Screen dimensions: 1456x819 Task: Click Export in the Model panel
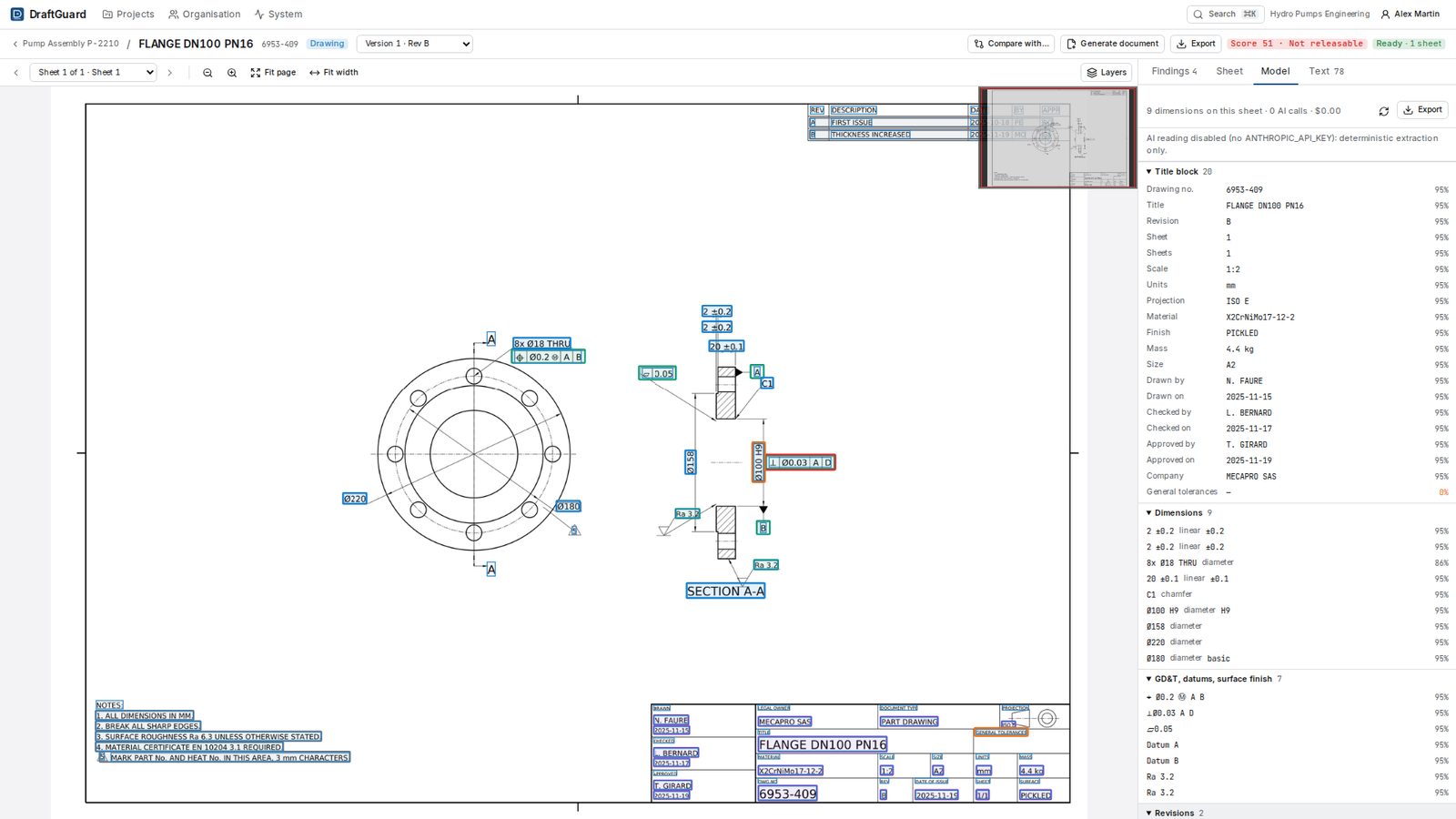(1422, 110)
